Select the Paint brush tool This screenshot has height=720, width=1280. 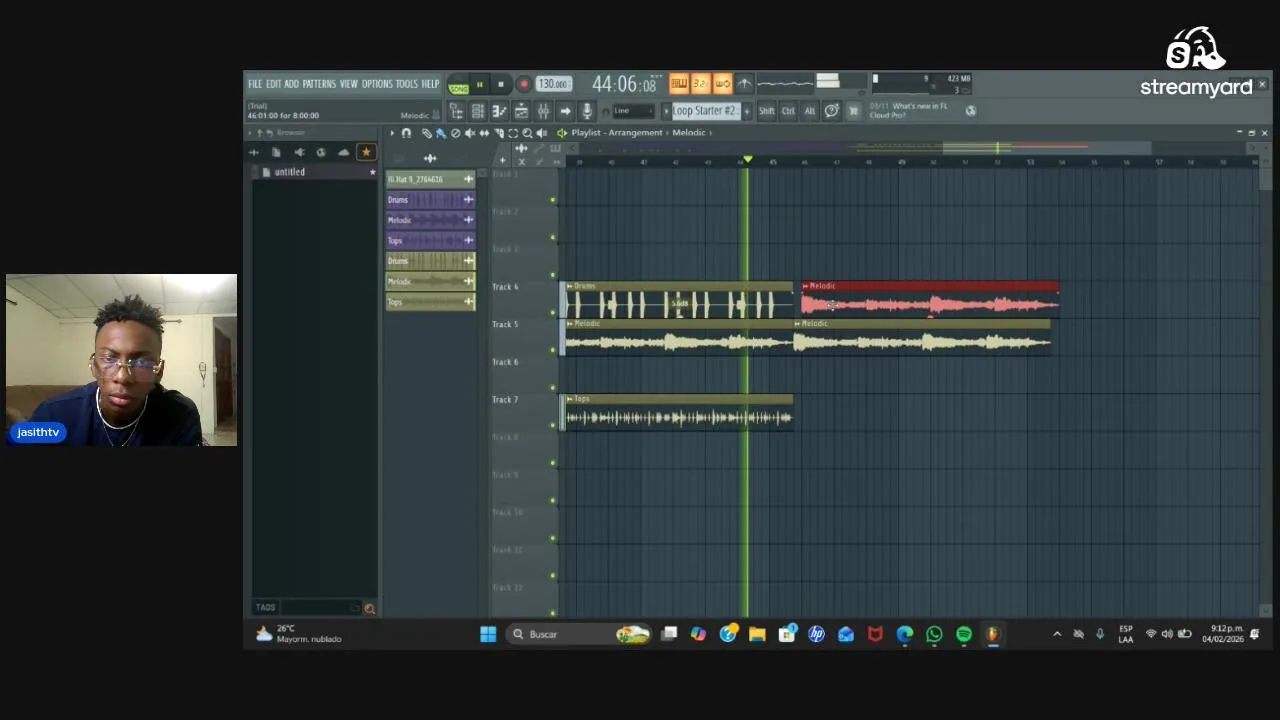tap(441, 133)
